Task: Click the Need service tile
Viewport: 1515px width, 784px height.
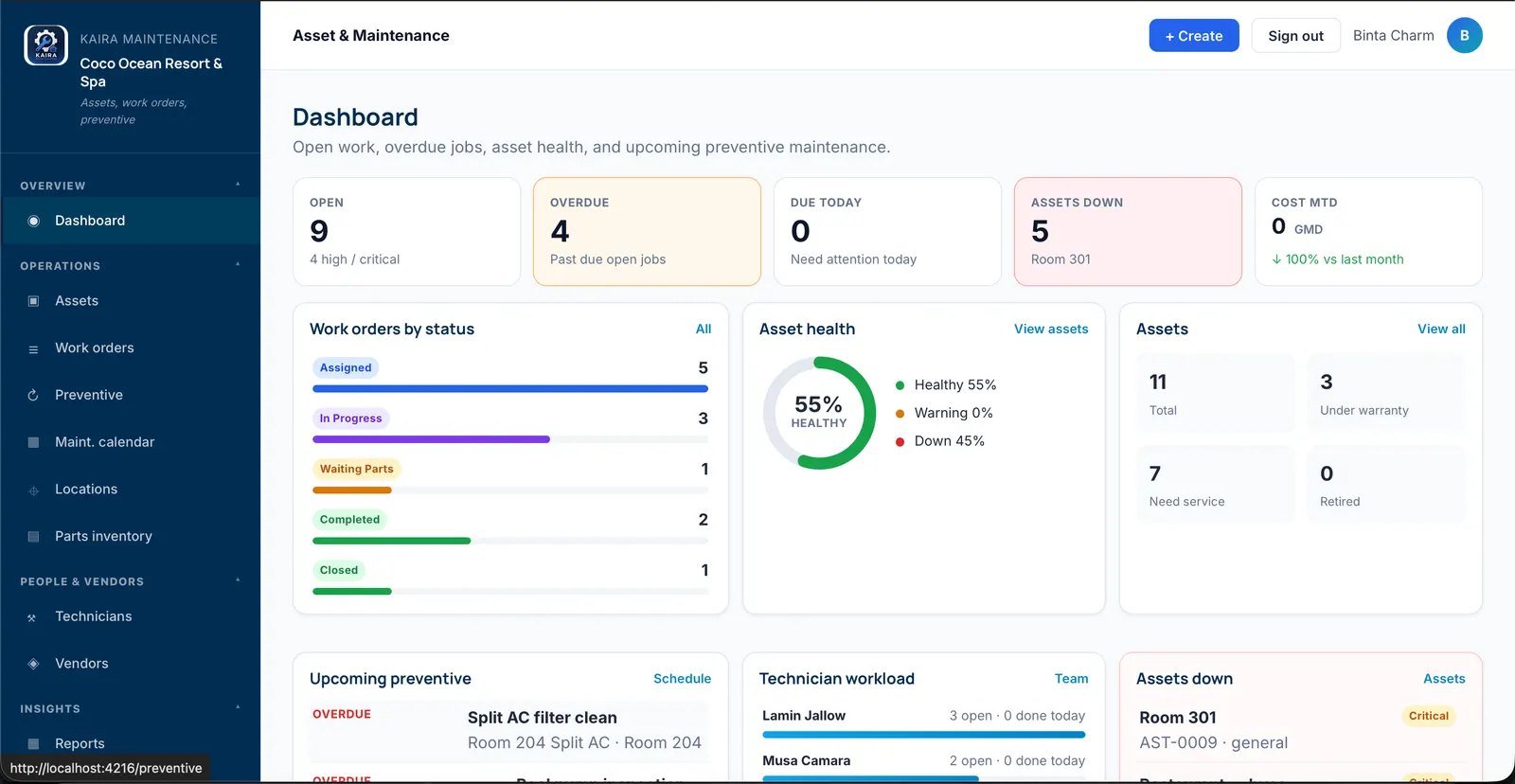Action: [x=1215, y=485]
